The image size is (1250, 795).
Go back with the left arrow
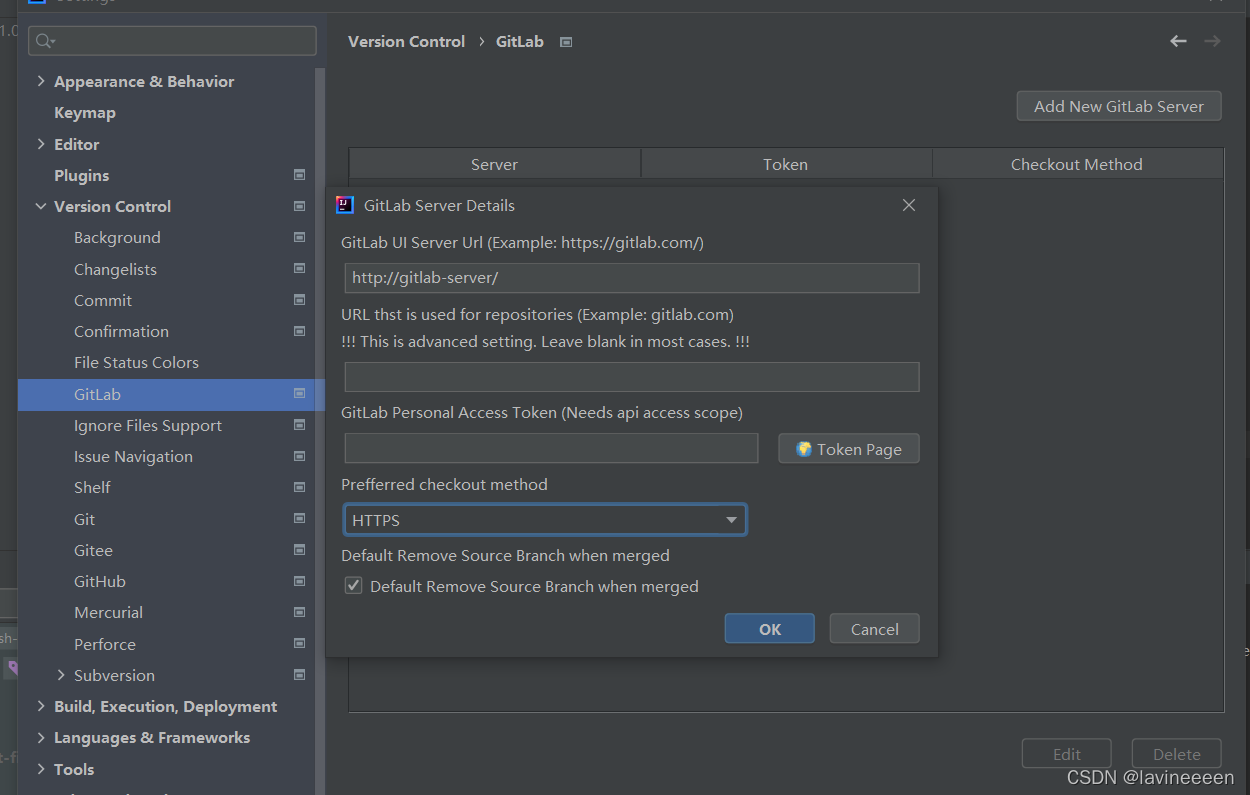1178,41
